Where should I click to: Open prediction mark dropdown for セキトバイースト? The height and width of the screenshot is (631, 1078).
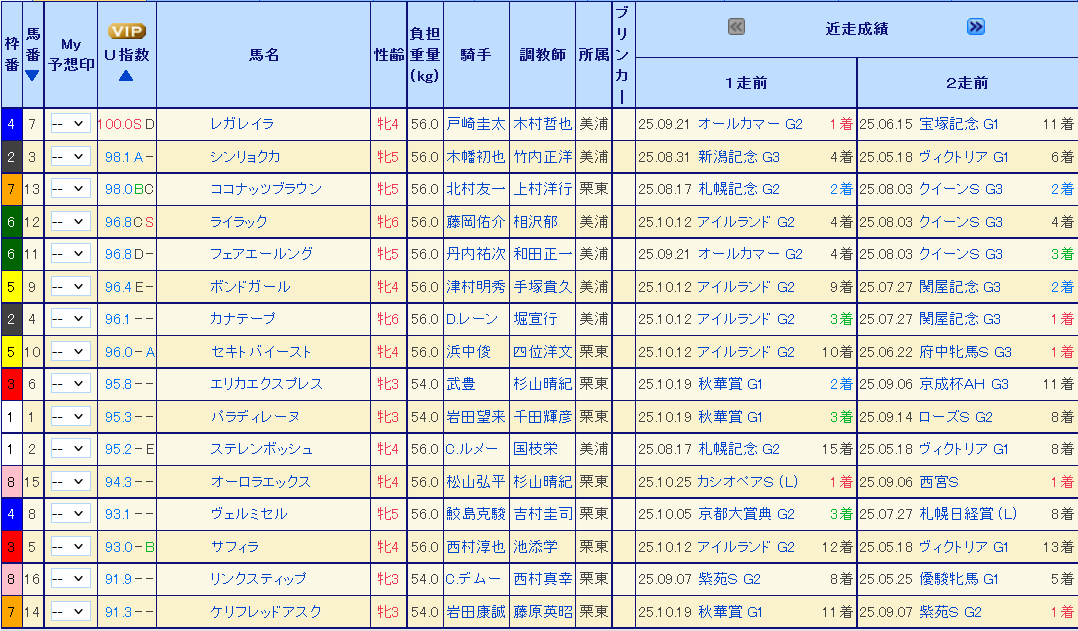pyautogui.click(x=70, y=352)
